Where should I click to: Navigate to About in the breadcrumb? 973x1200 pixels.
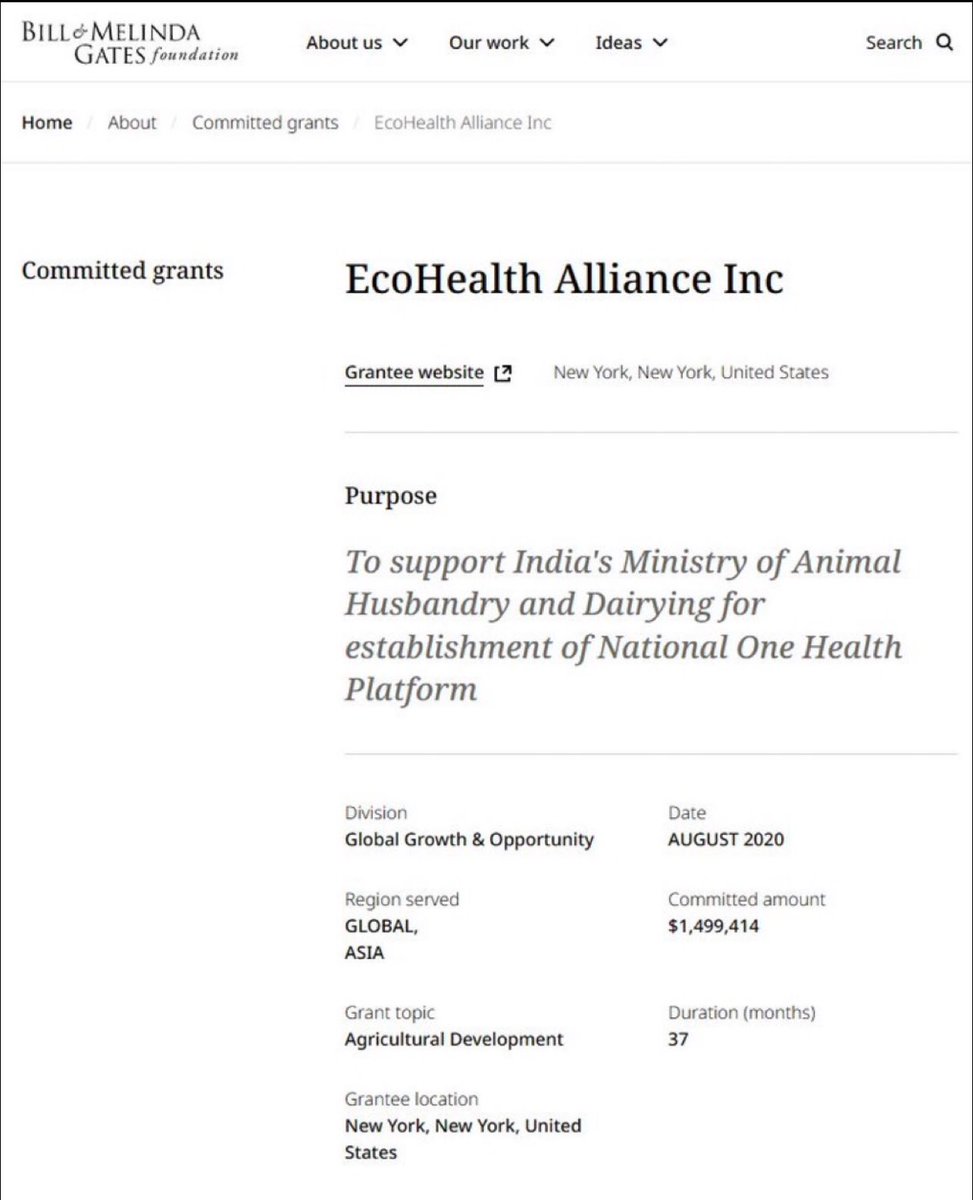[x=132, y=123]
